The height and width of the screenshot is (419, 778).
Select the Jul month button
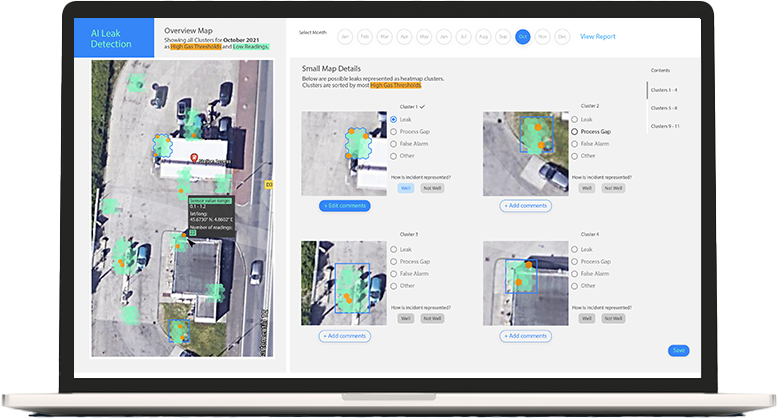(x=463, y=37)
